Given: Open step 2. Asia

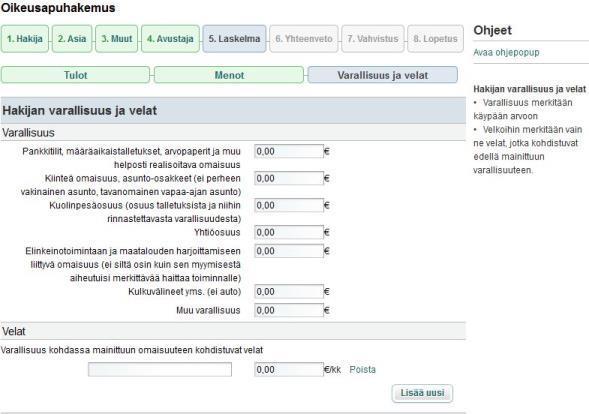Looking at the screenshot, I should tap(72, 39).
